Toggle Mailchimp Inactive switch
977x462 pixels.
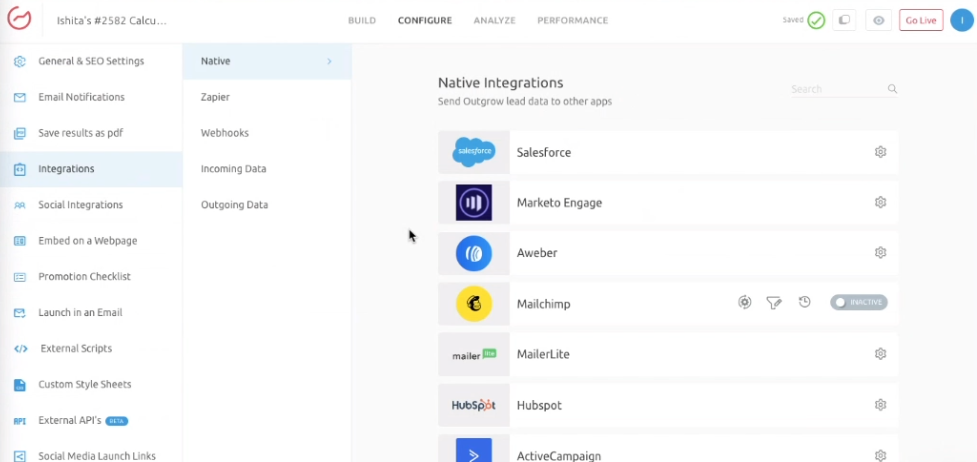(x=859, y=302)
